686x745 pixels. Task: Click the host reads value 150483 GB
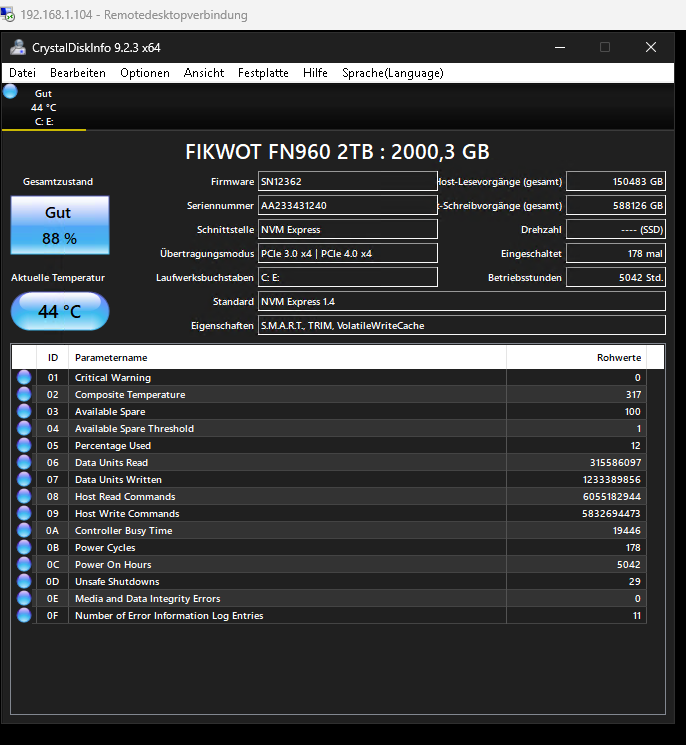[x=616, y=181]
